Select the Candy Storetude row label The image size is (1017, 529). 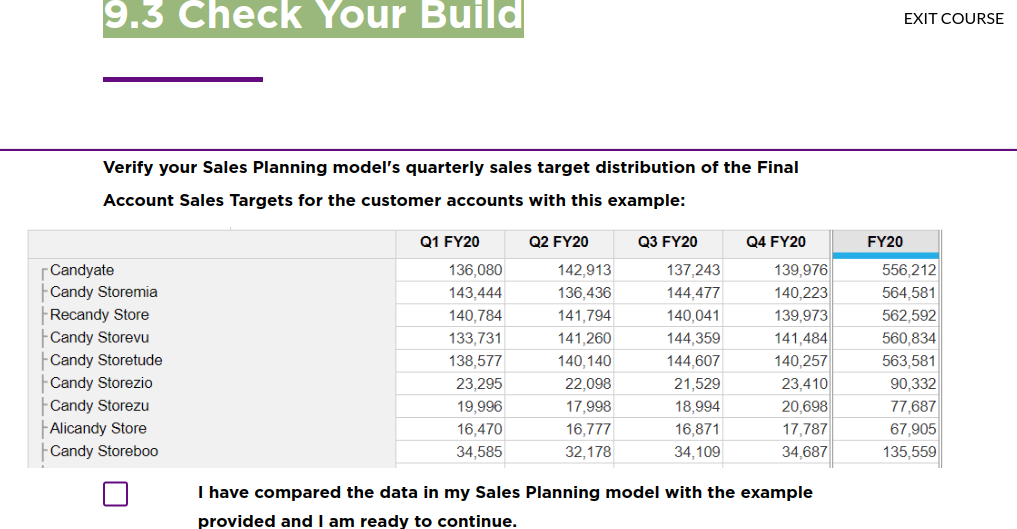click(x=106, y=360)
